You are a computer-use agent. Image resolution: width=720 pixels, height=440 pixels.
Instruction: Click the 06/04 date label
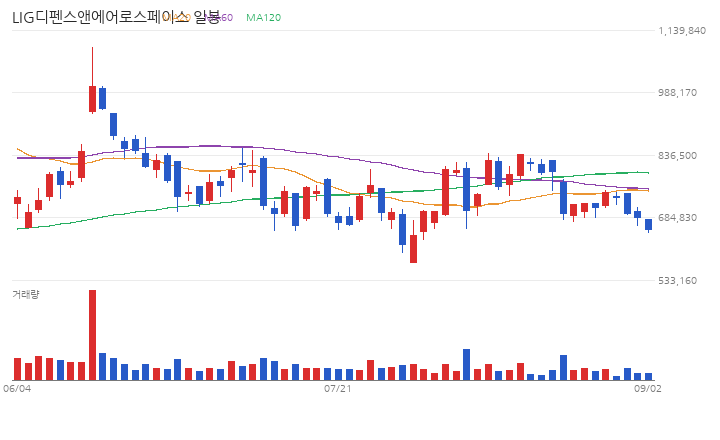point(17,389)
